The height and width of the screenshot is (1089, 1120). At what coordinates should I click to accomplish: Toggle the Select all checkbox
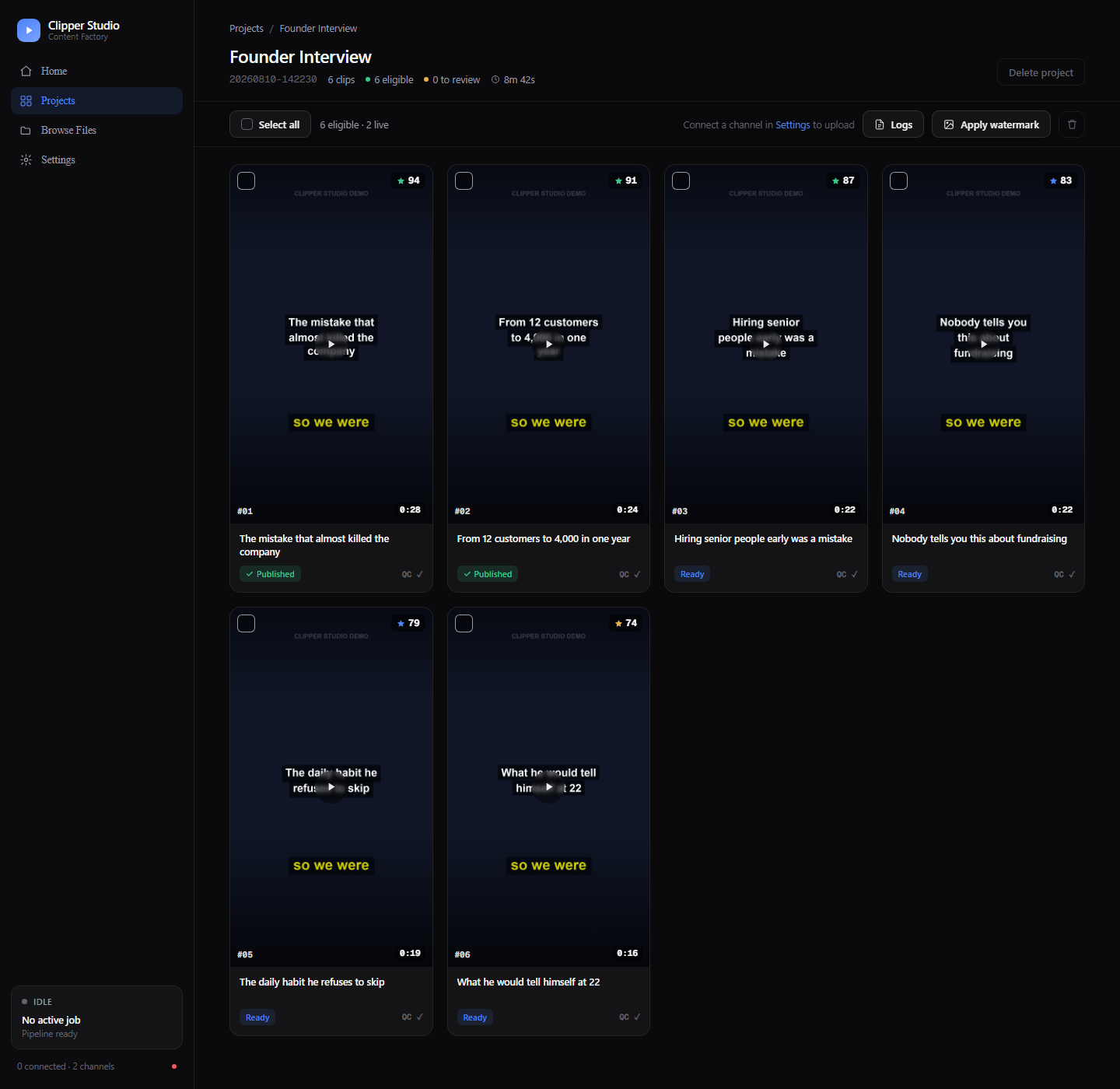click(247, 124)
